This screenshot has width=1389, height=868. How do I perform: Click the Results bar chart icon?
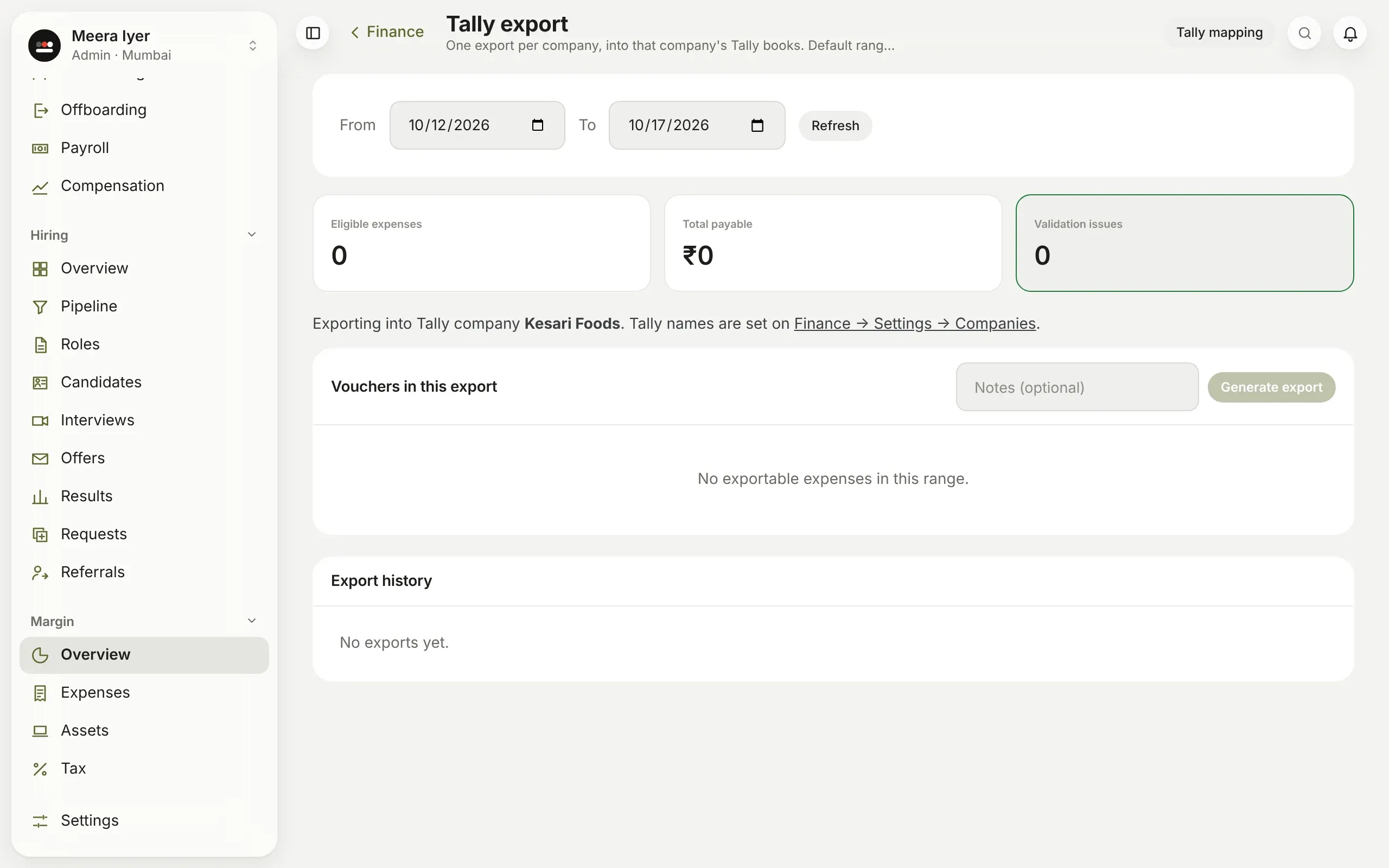pos(40,496)
